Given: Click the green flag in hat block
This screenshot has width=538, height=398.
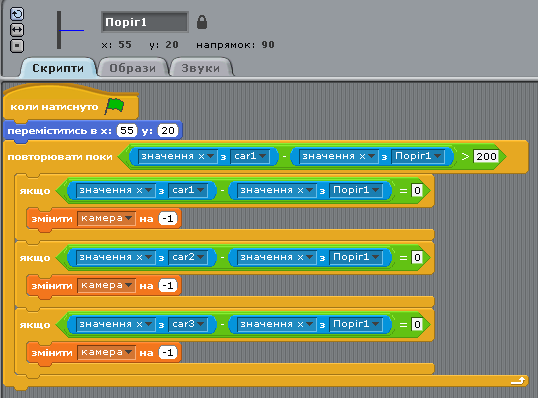Looking at the screenshot, I should pyautogui.click(x=115, y=106).
